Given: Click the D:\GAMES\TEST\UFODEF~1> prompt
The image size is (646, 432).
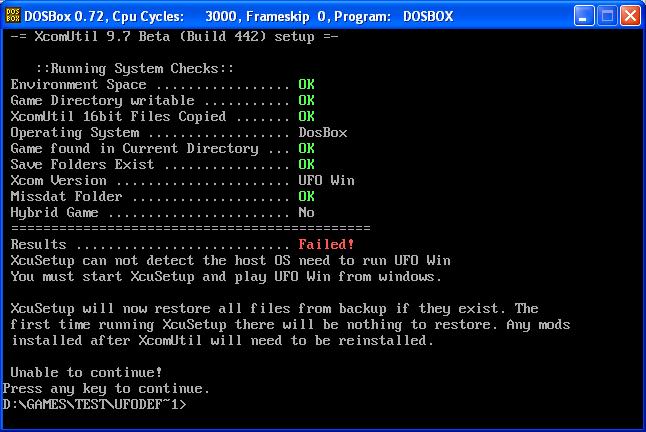Looking at the screenshot, I should pos(94,404).
